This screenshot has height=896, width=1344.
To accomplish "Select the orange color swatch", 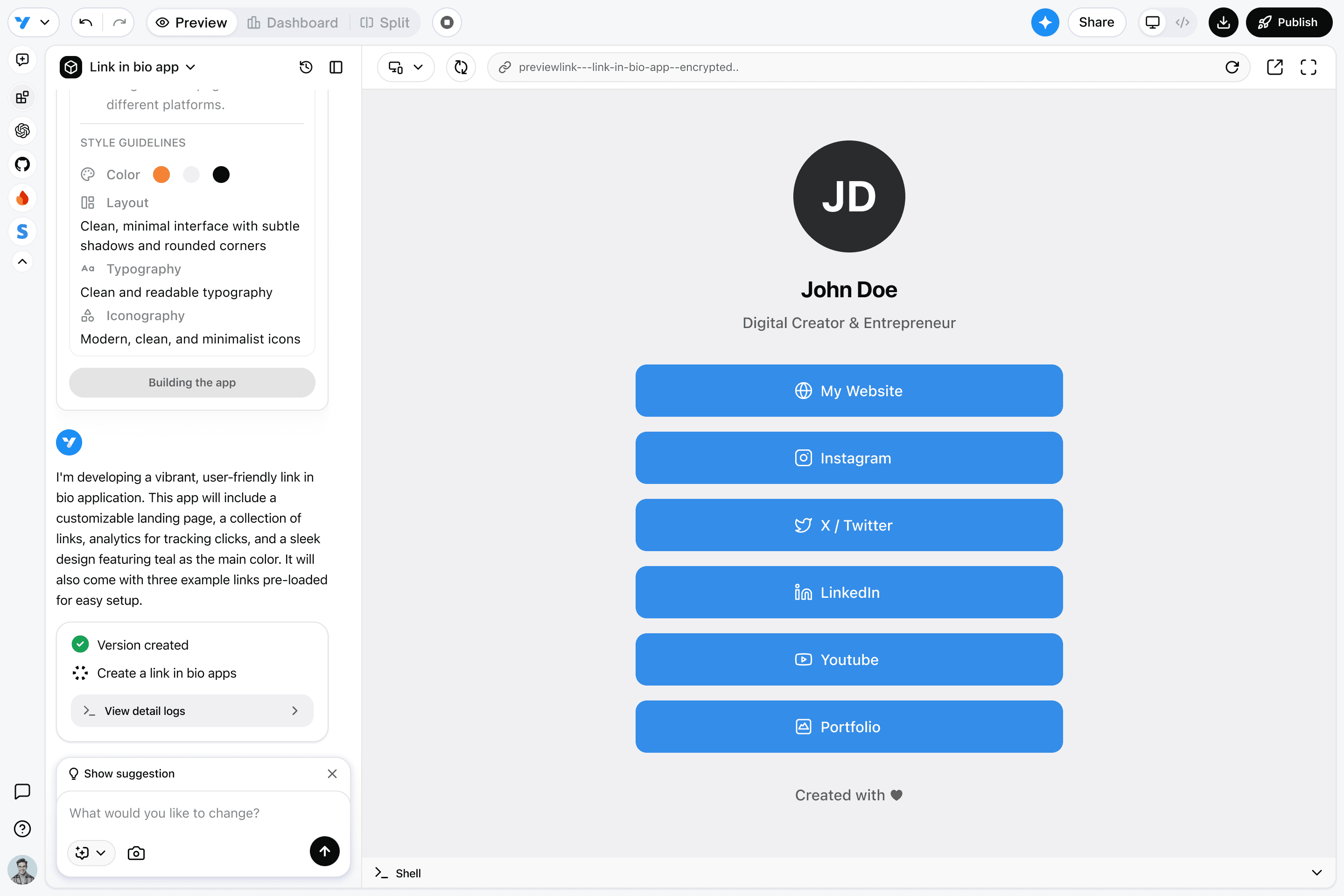I will [162, 174].
